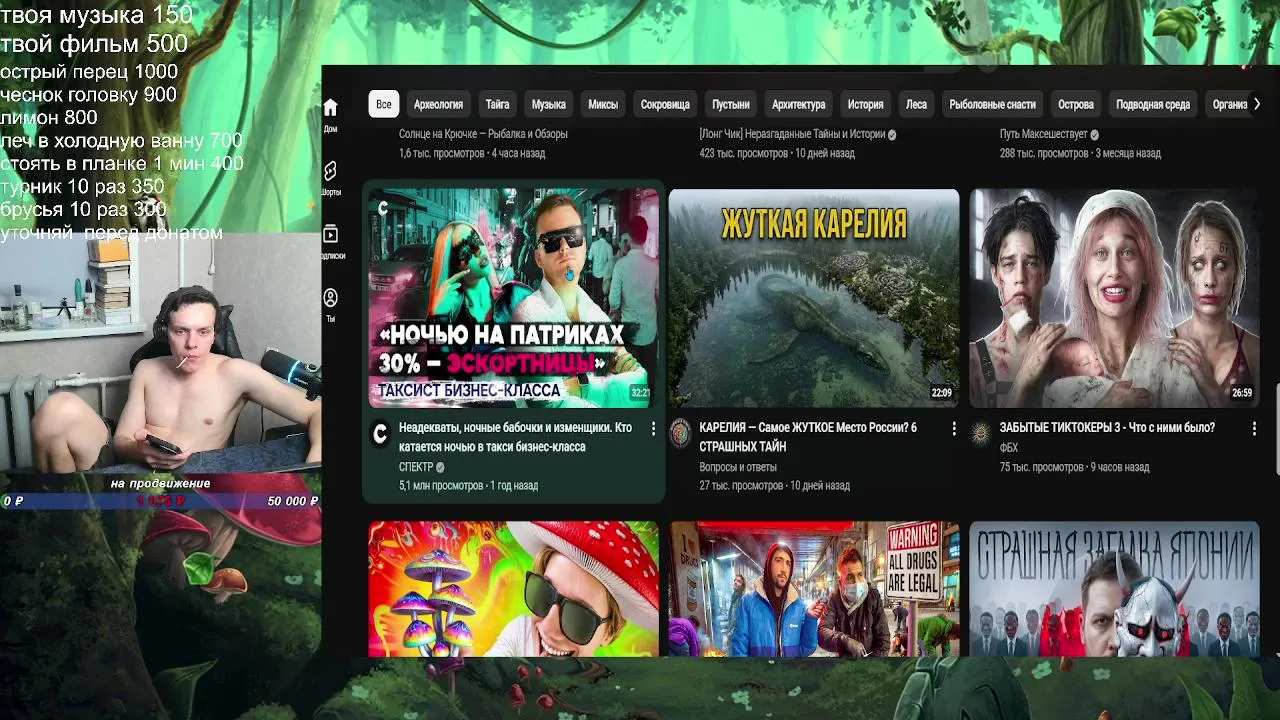Click overlay text острый перец 1000
The width and height of the screenshot is (1280, 720).
pyautogui.click(x=89, y=72)
